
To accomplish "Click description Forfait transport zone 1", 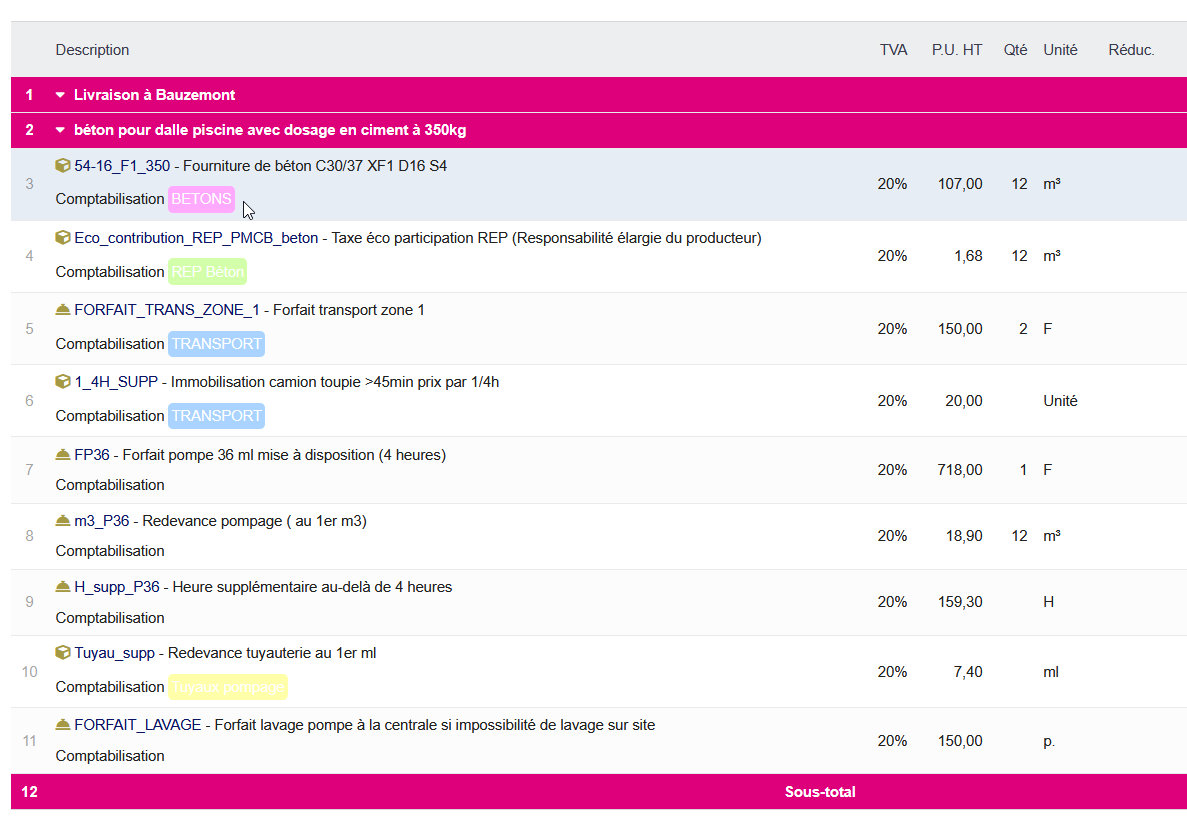I will pos(349,310).
